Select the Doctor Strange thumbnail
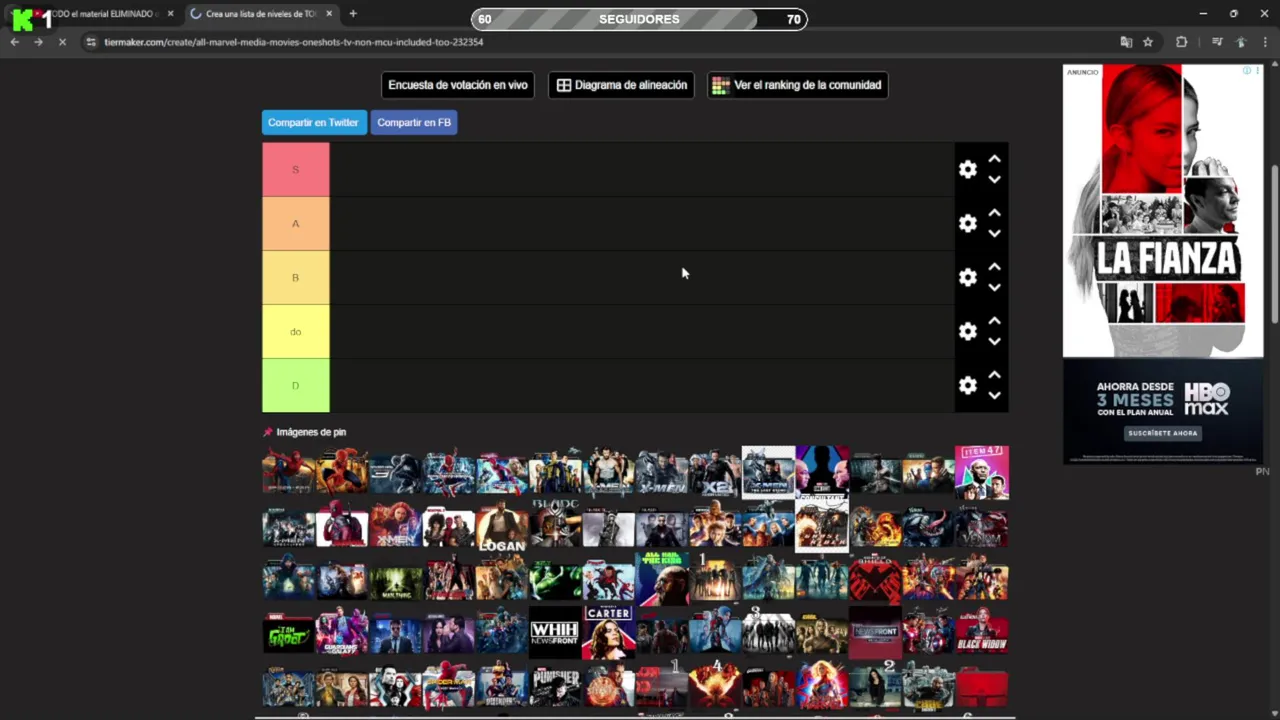The width and height of the screenshot is (1280, 720). 608,688
